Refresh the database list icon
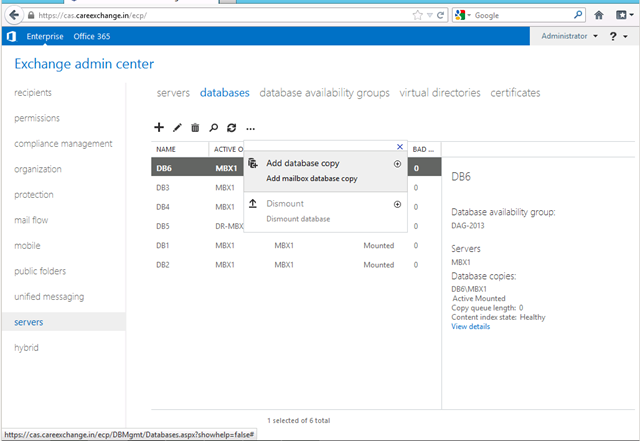 click(231, 128)
